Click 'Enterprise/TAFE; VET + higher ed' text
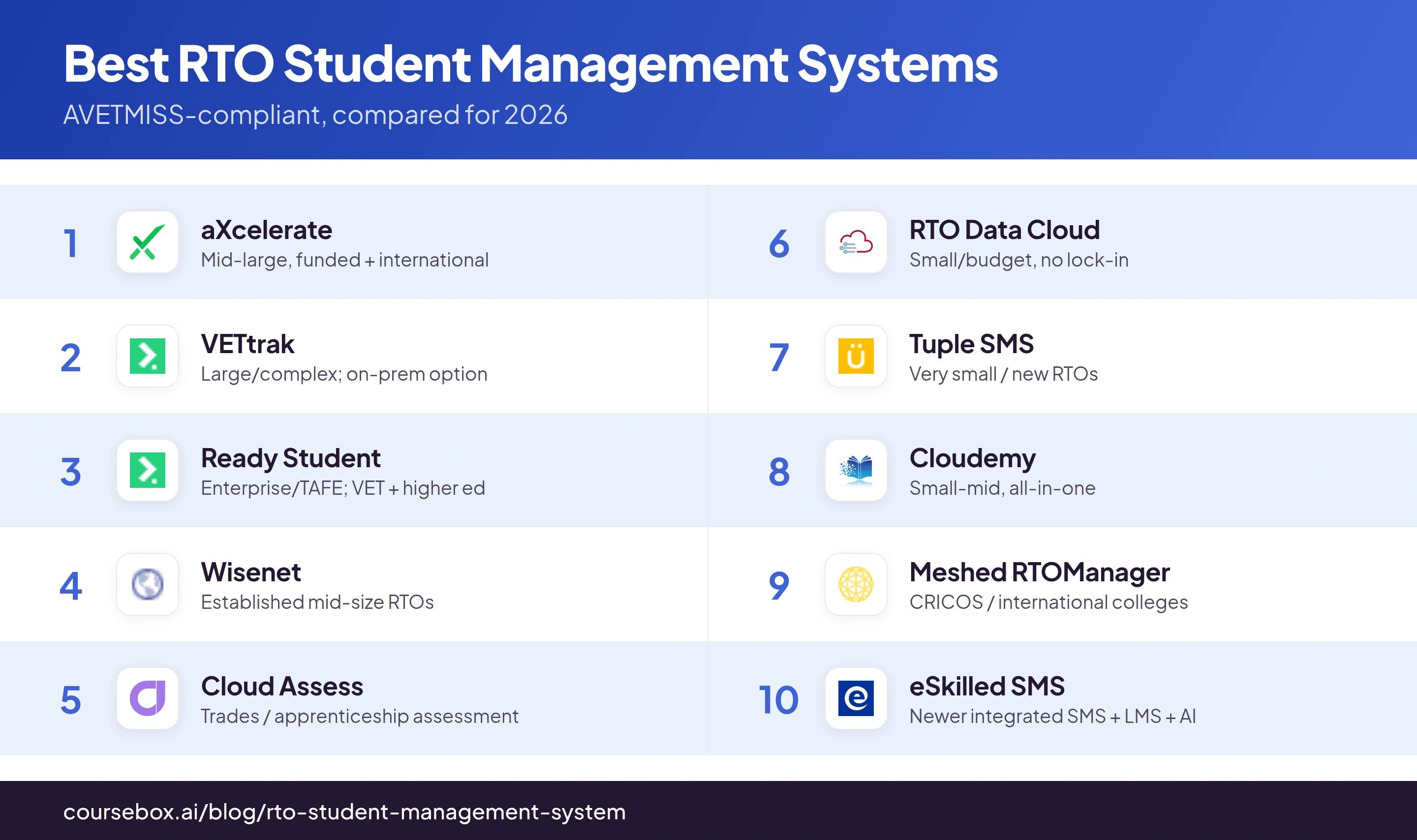 pyautogui.click(x=343, y=488)
